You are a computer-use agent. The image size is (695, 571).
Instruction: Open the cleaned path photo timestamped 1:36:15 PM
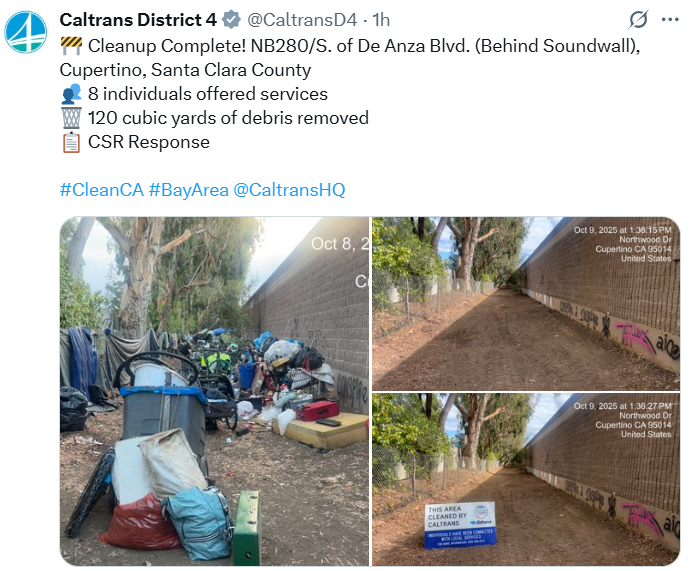tap(526, 304)
